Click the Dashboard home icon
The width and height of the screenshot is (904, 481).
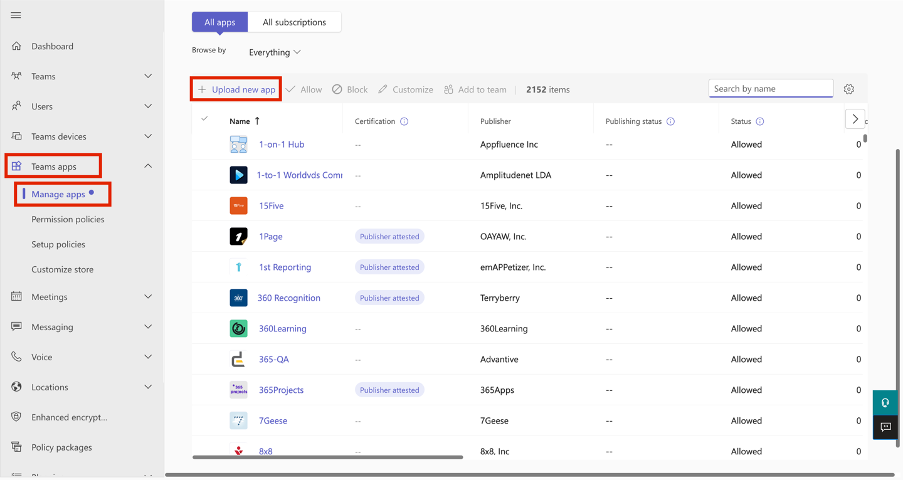click(x=16, y=46)
